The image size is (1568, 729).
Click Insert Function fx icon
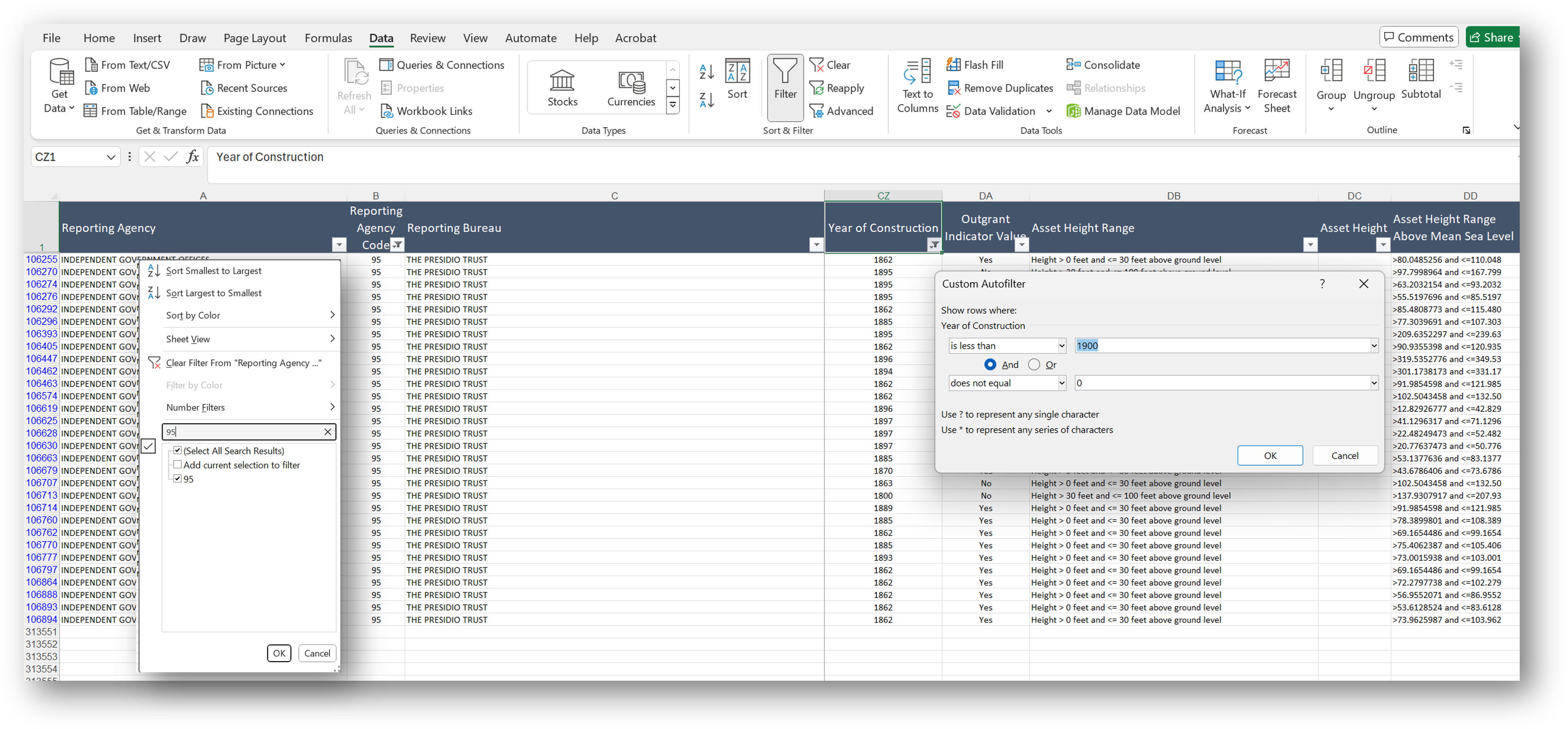tap(192, 157)
